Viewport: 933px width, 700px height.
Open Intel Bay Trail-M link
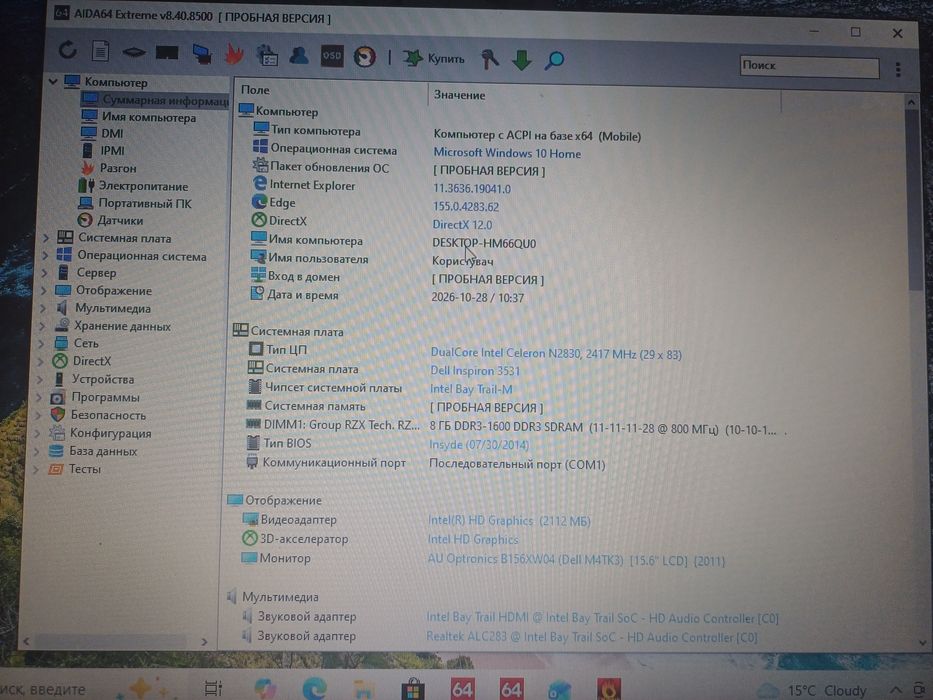pyautogui.click(x=471, y=389)
